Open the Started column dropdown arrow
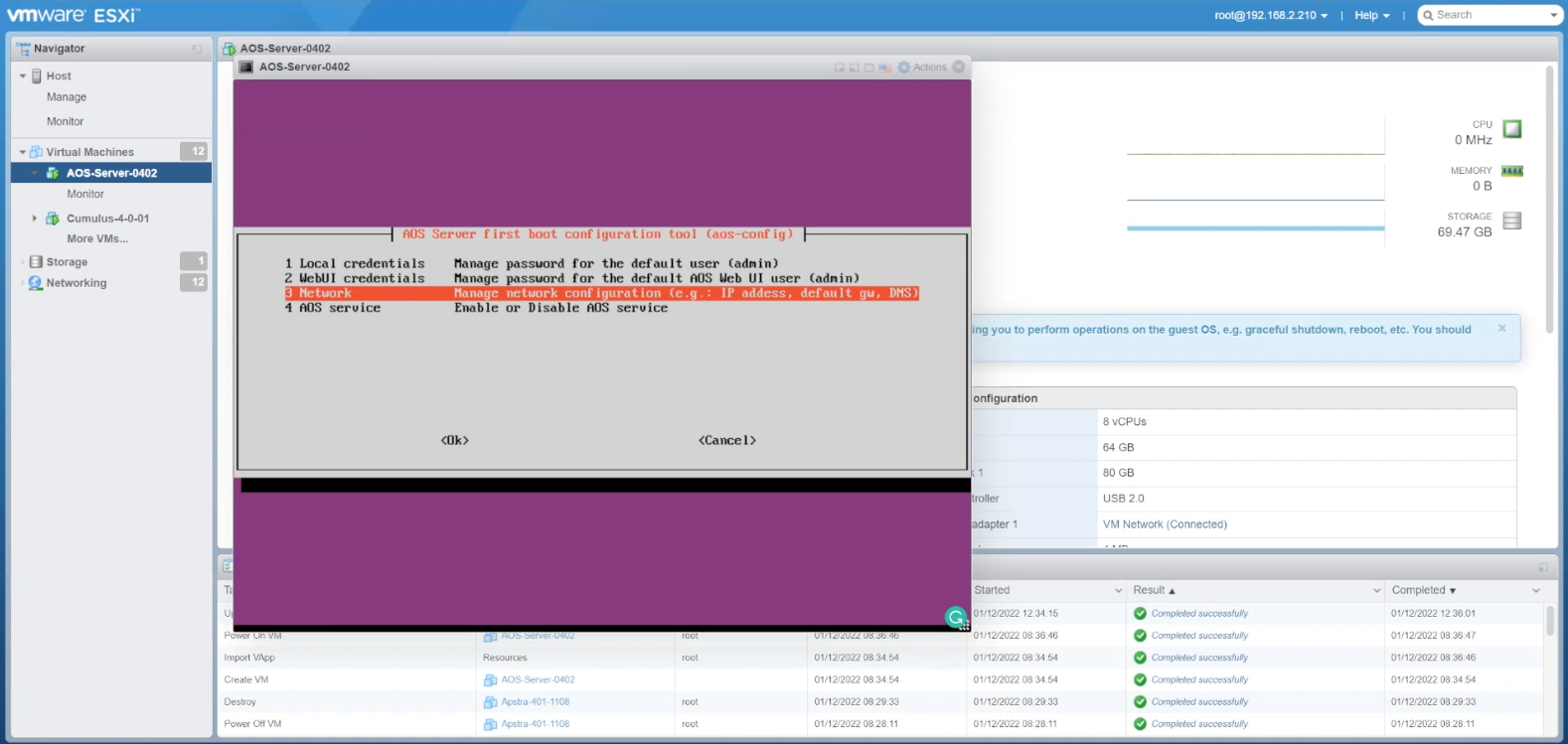1568x744 pixels. point(1119,590)
